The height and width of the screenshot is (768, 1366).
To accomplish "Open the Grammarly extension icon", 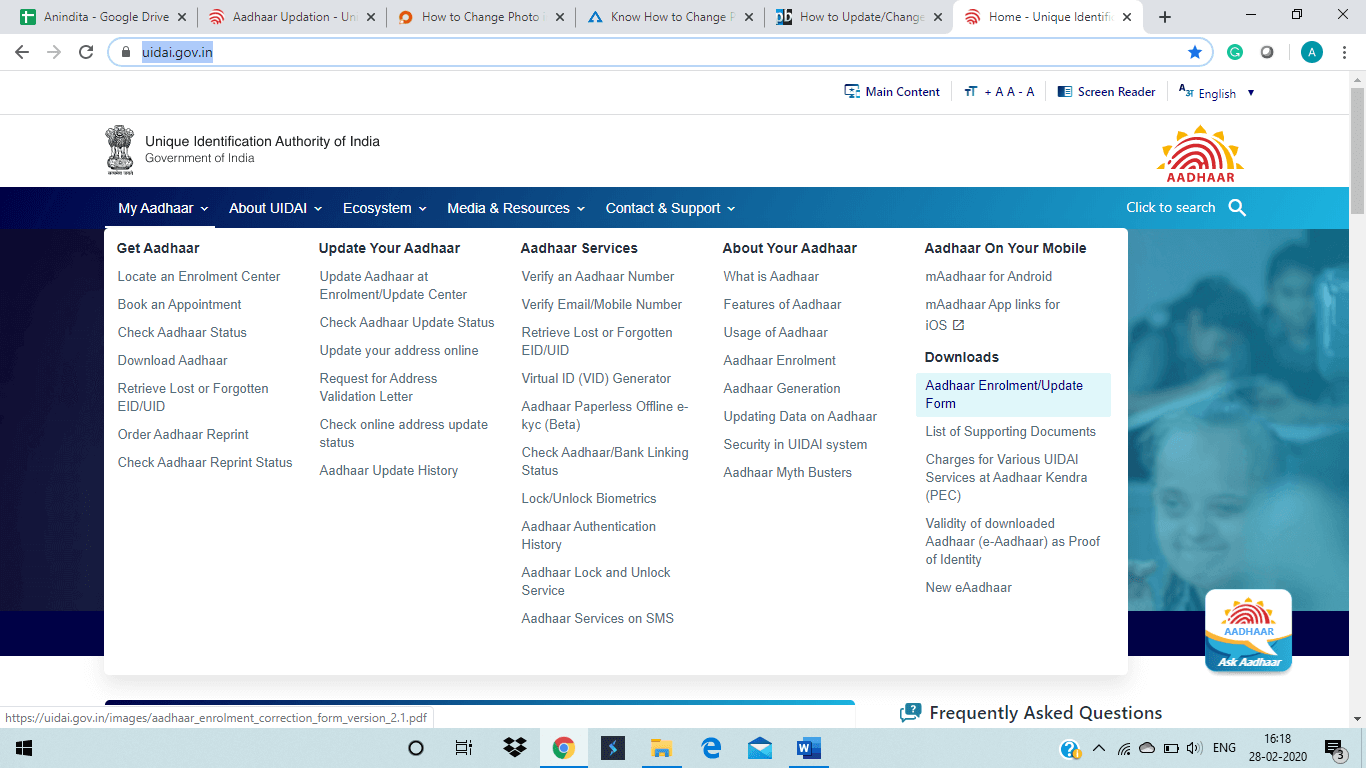I will tap(1235, 52).
